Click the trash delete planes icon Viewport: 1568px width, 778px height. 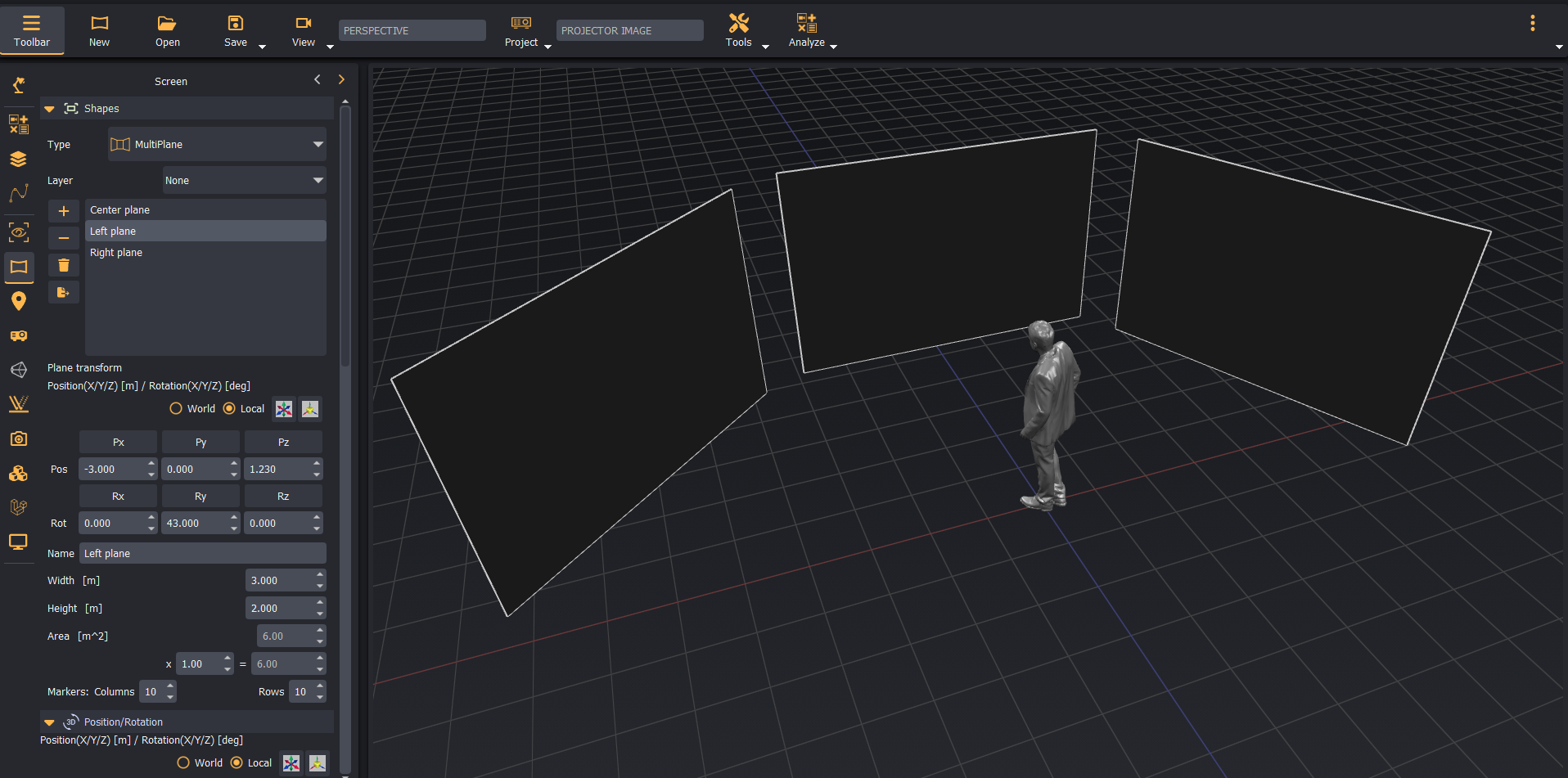point(64,265)
